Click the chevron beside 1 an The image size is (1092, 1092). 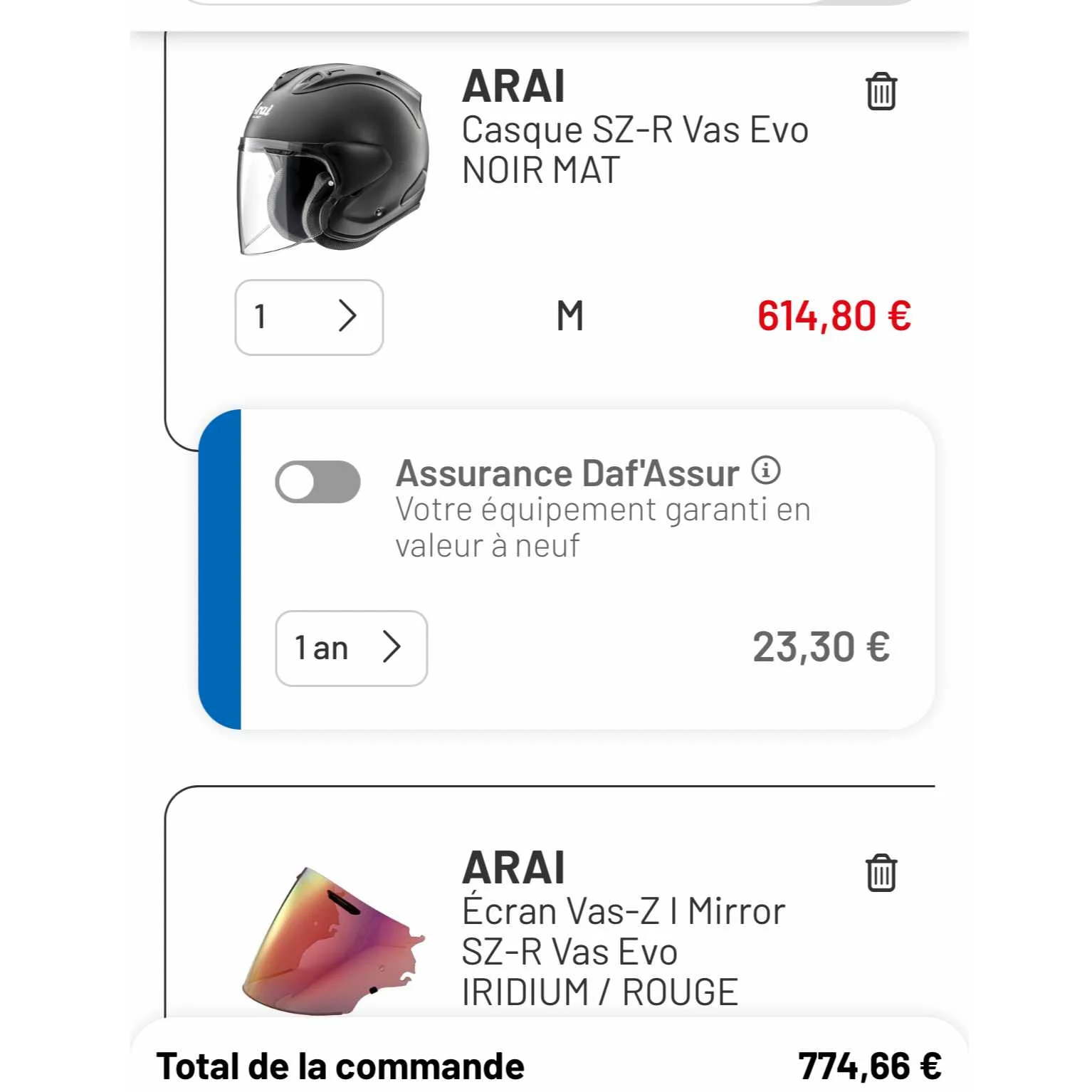pos(392,646)
